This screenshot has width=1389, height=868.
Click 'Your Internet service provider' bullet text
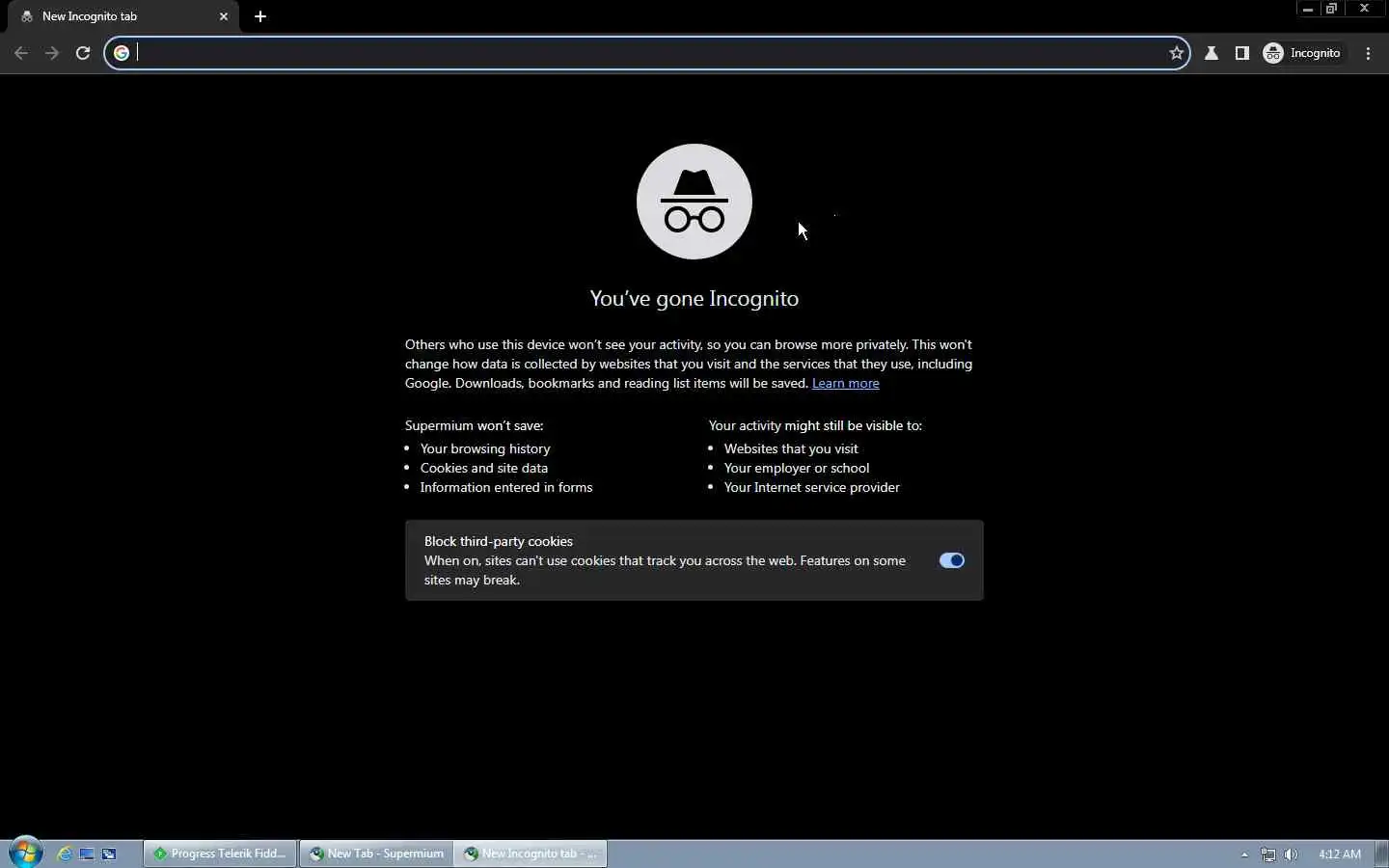point(812,487)
